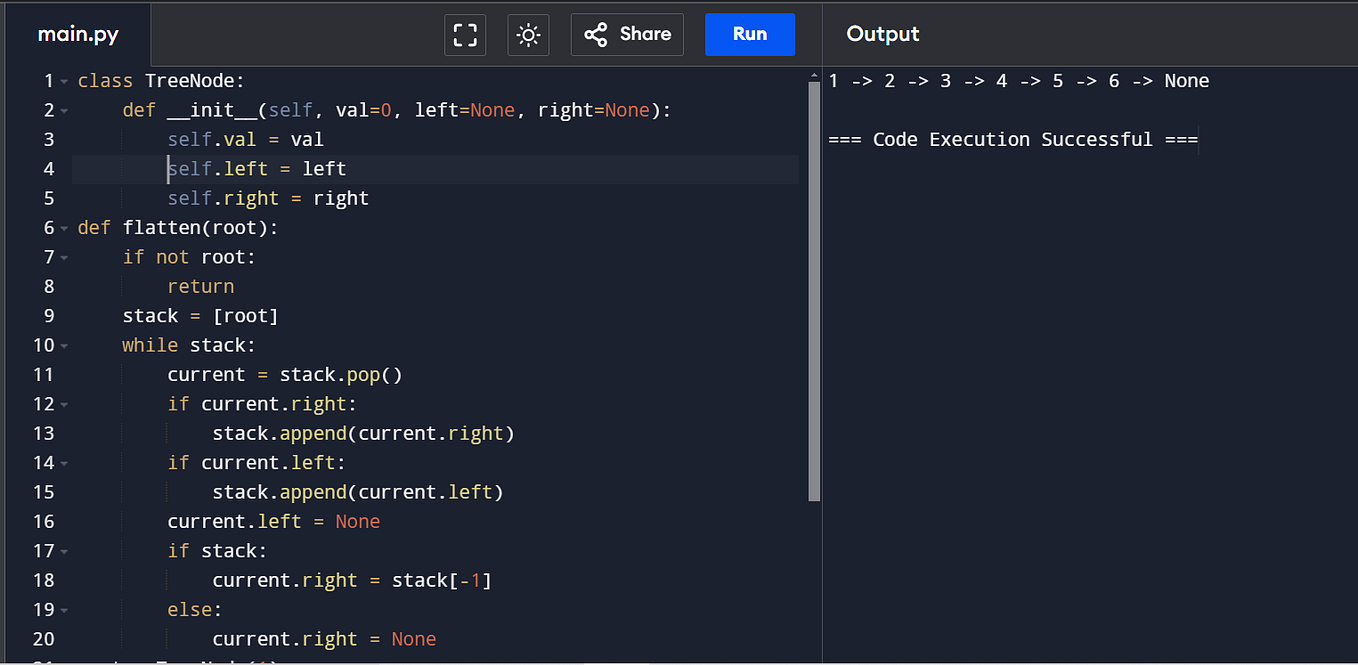Collapse the while stack loop on line 10
This screenshot has height=665, width=1358.
[x=64, y=346]
